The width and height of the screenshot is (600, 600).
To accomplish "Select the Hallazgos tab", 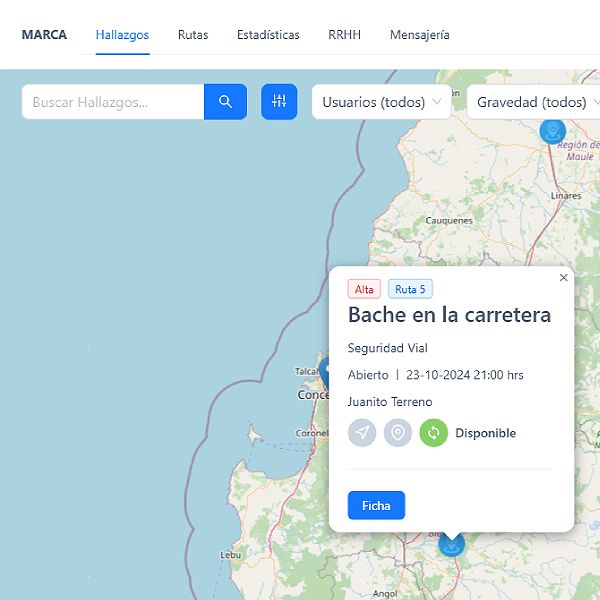I will [122, 35].
